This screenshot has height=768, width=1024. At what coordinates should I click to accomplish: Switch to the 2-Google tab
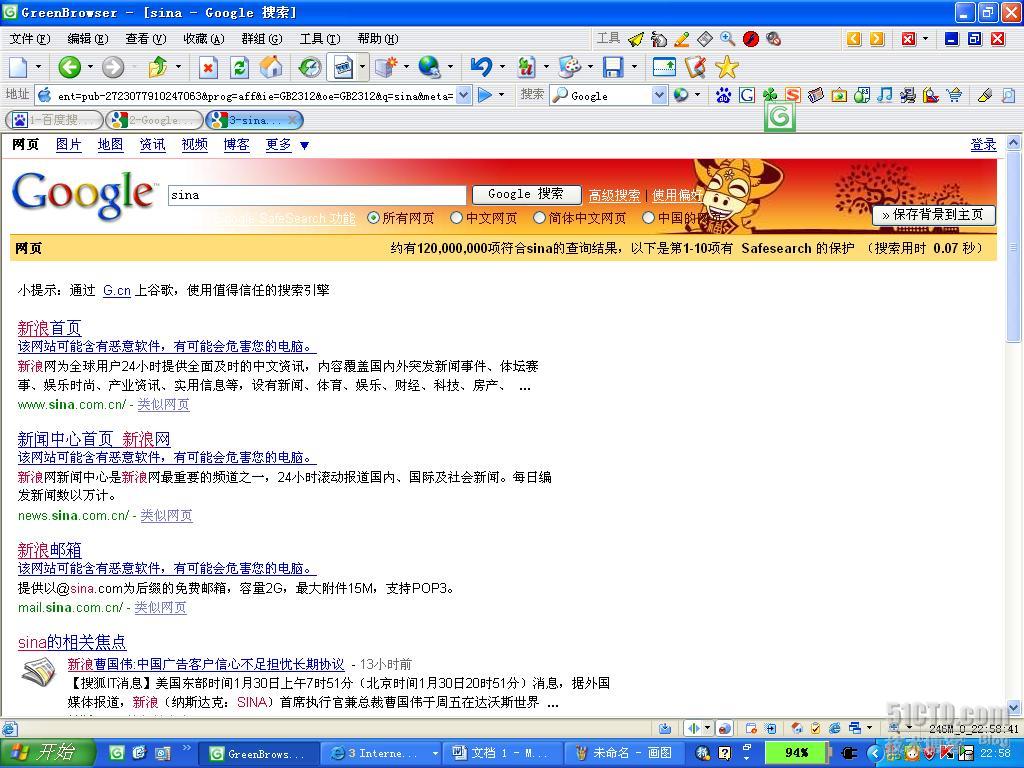coord(155,120)
